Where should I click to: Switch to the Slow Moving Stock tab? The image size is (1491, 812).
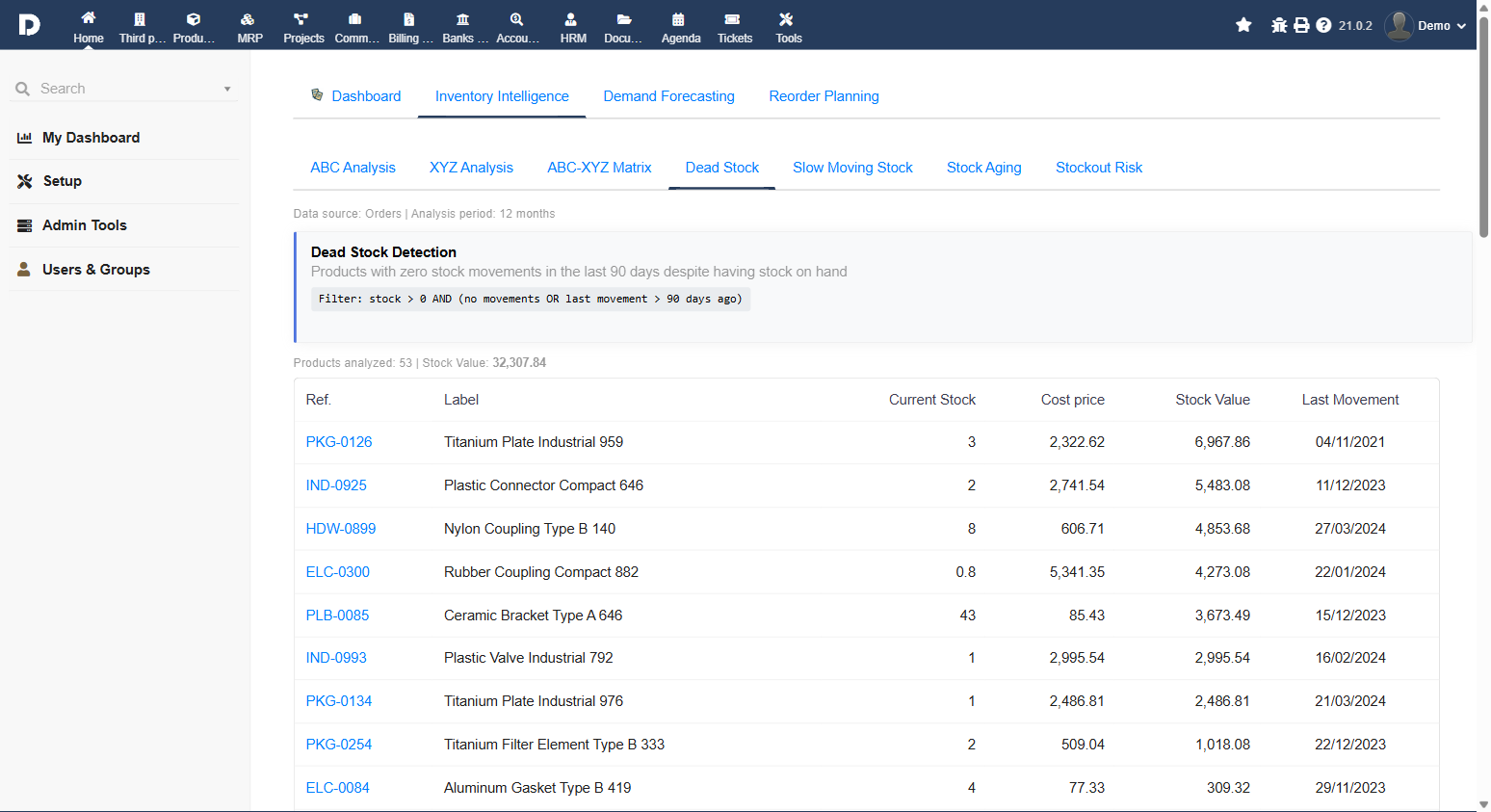click(x=852, y=168)
